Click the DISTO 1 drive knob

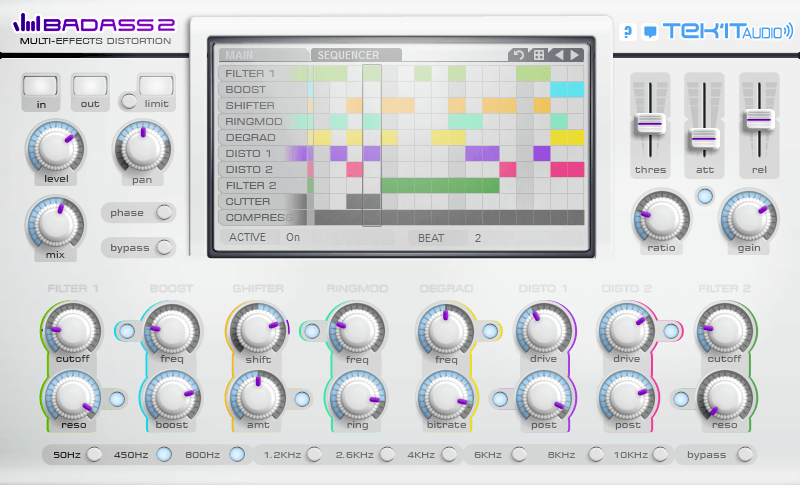[543, 330]
